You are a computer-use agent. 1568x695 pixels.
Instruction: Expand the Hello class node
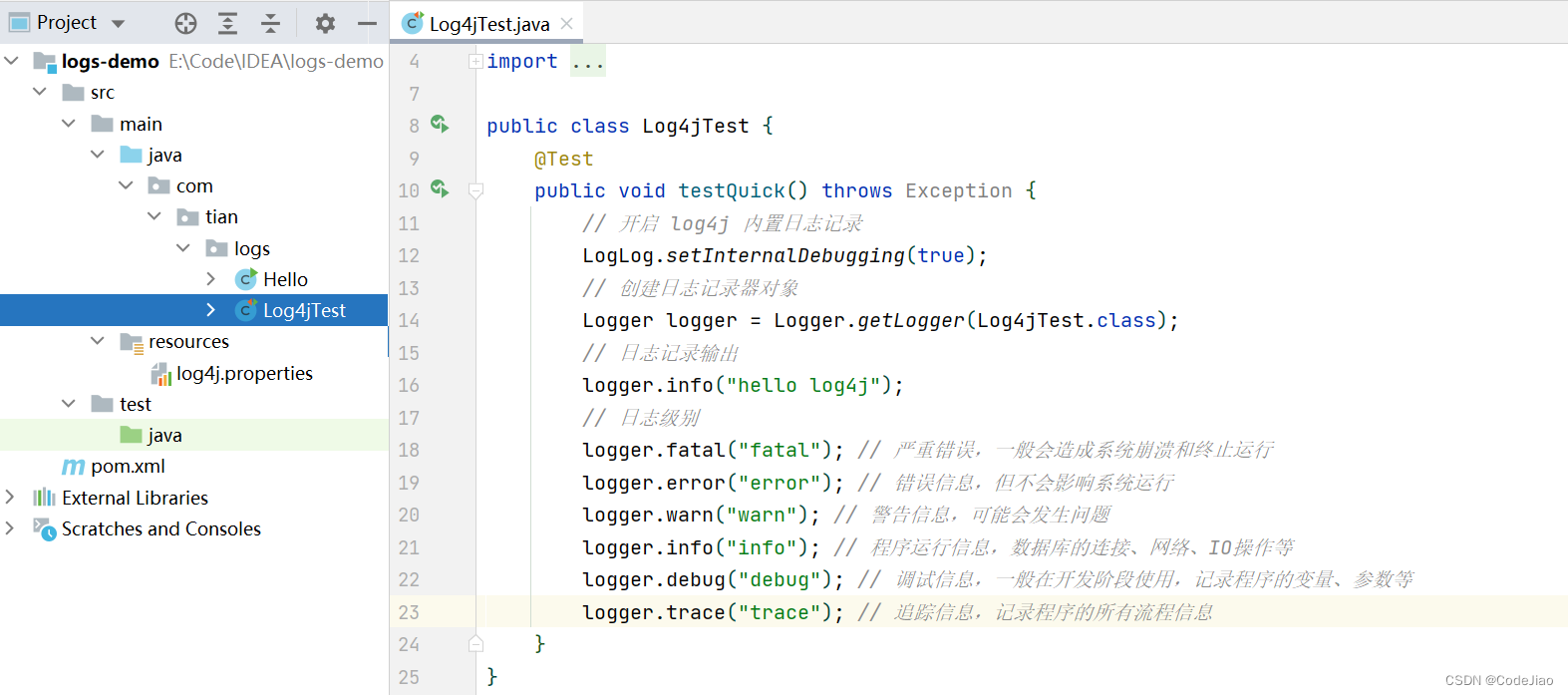[x=211, y=279]
